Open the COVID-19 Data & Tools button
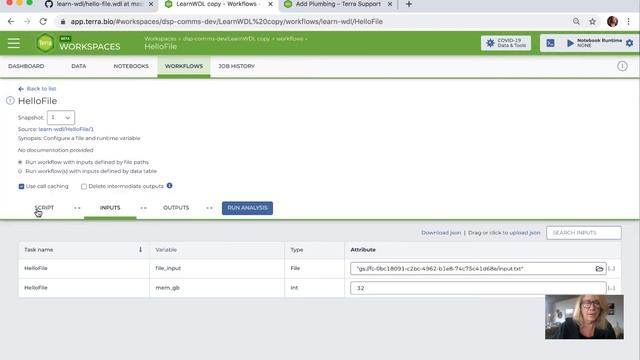Viewport: 640px width, 360px height. (x=506, y=43)
